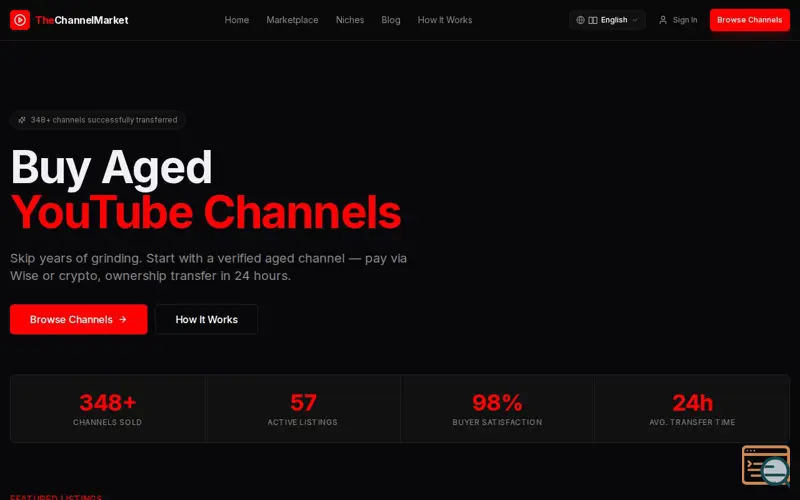800x500 pixels.
Task: Click the TheChannelMarket brand name
Action: click(x=82, y=20)
